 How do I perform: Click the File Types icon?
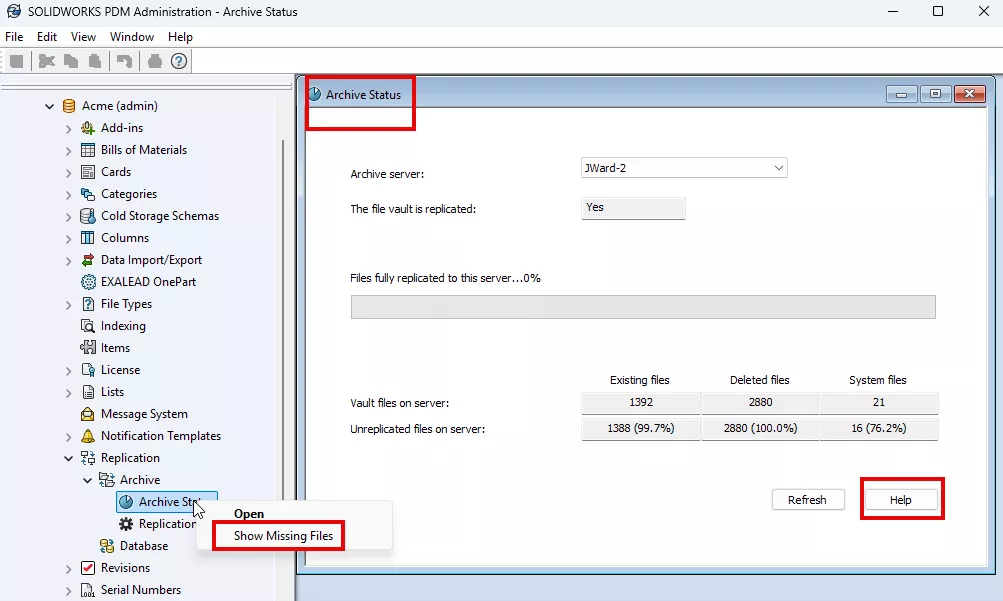88,304
